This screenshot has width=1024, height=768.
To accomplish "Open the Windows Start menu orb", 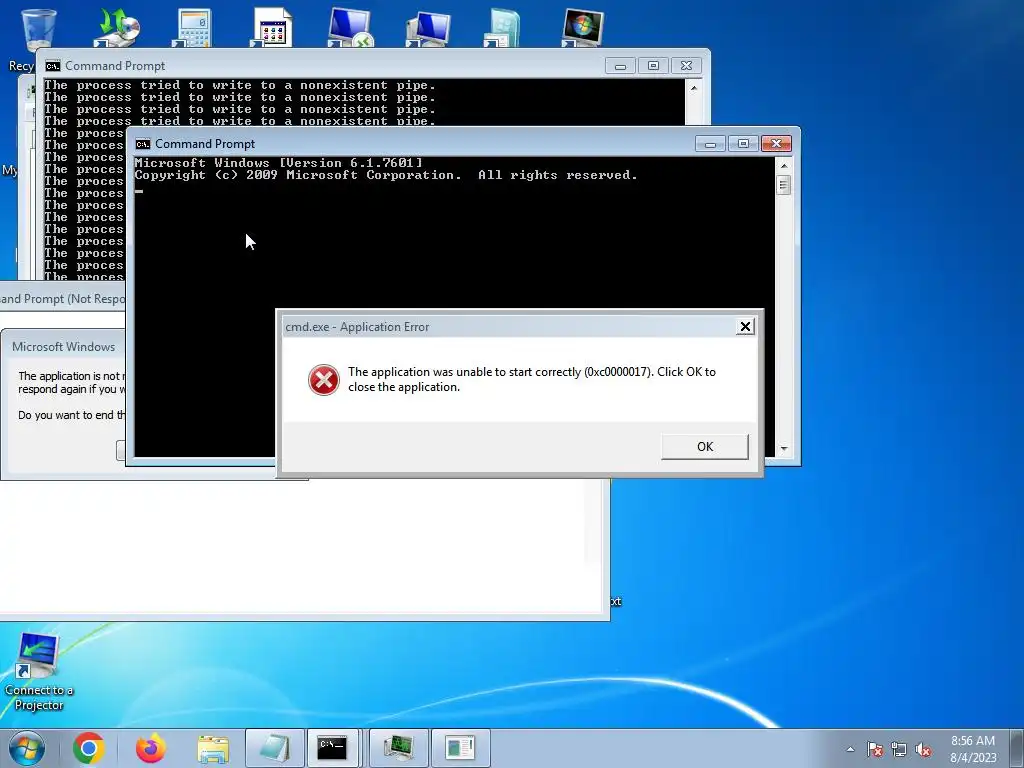I will tap(27, 748).
